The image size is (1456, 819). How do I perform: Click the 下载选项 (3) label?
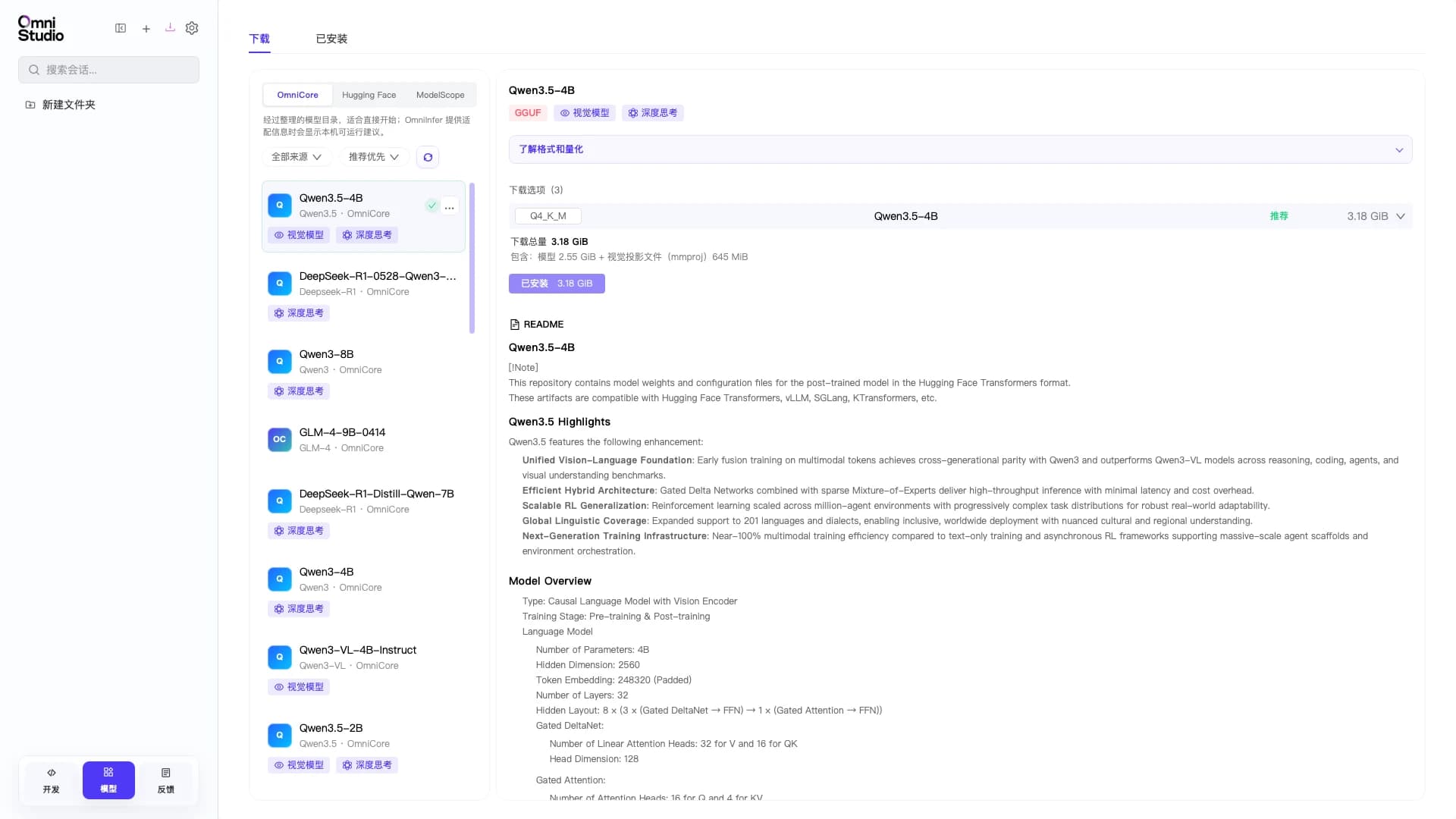click(x=536, y=190)
